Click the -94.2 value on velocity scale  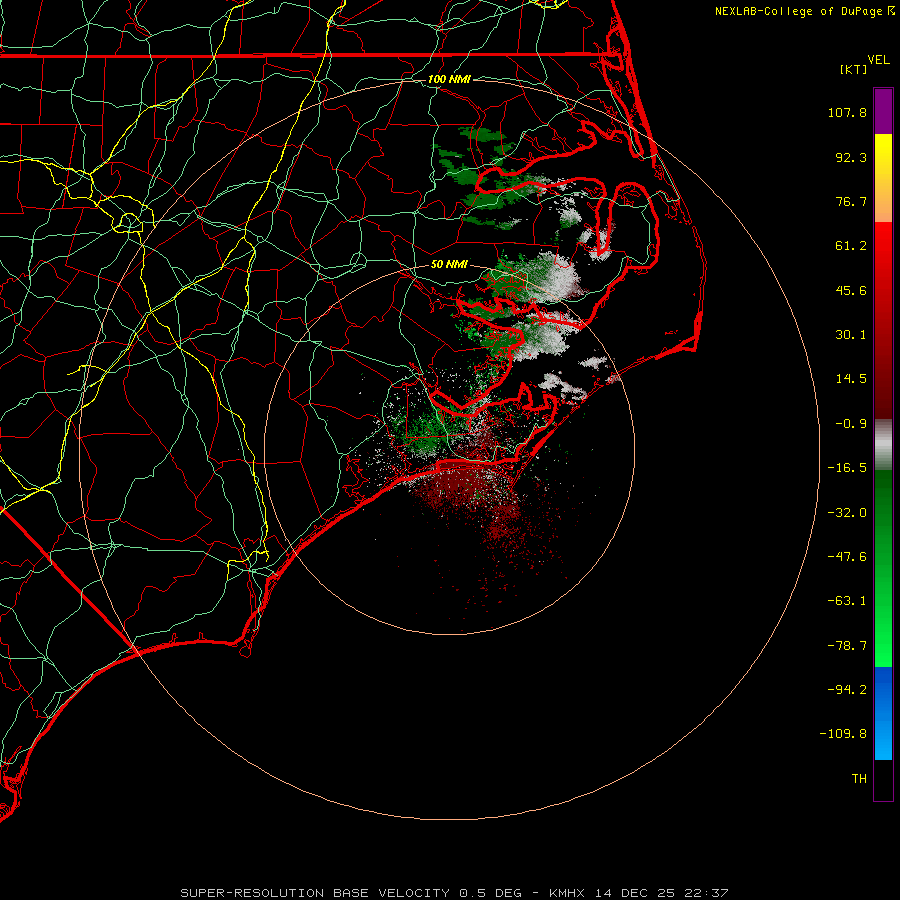(847, 689)
